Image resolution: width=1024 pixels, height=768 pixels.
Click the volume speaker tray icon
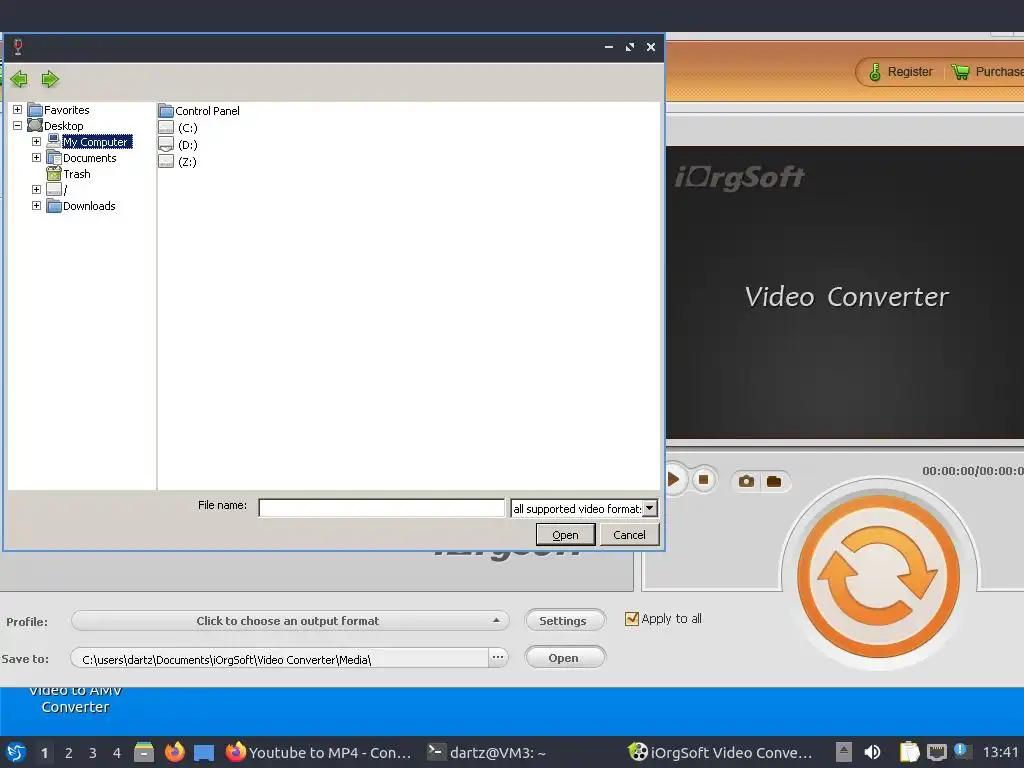click(x=872, y=752)
